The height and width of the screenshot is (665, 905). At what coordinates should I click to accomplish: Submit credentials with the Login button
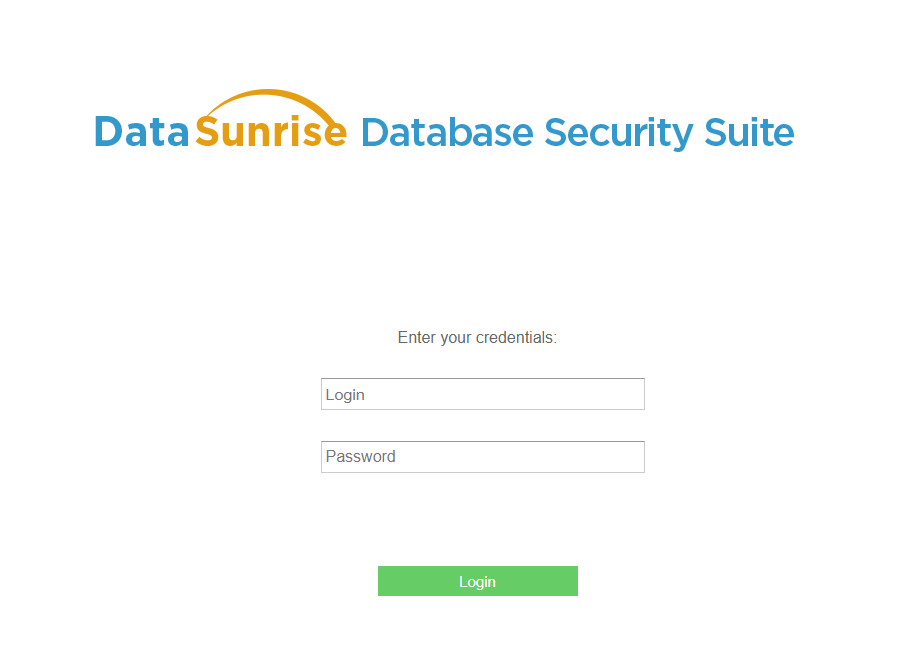tap(477, 581)
